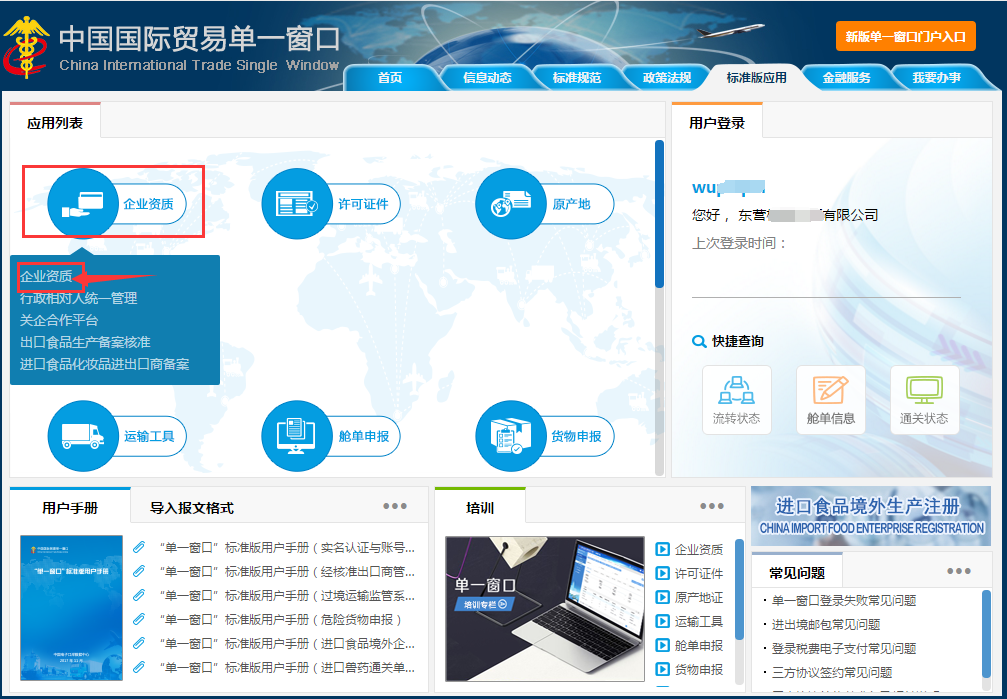Viewport: 1007px width, 699px height.
Task: Click the application list vertical scrollbar
Action: click(x=659, y=215)
